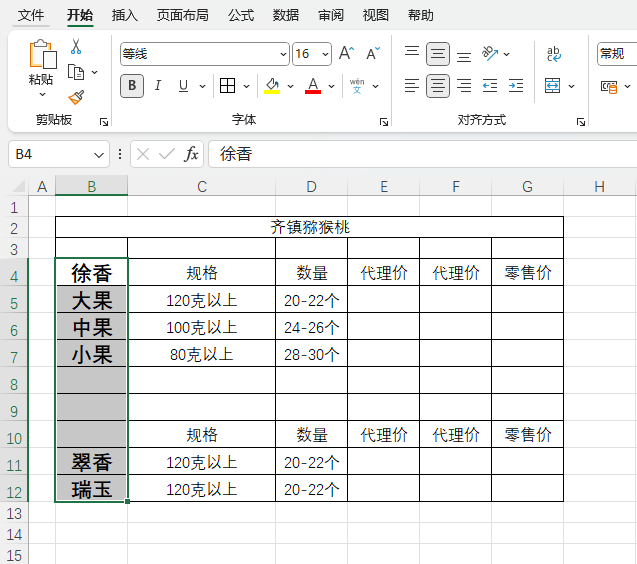Open alignment settings dialog launcher
The width and height of the screenshot is (637, 564).
[x=581, y=122]
